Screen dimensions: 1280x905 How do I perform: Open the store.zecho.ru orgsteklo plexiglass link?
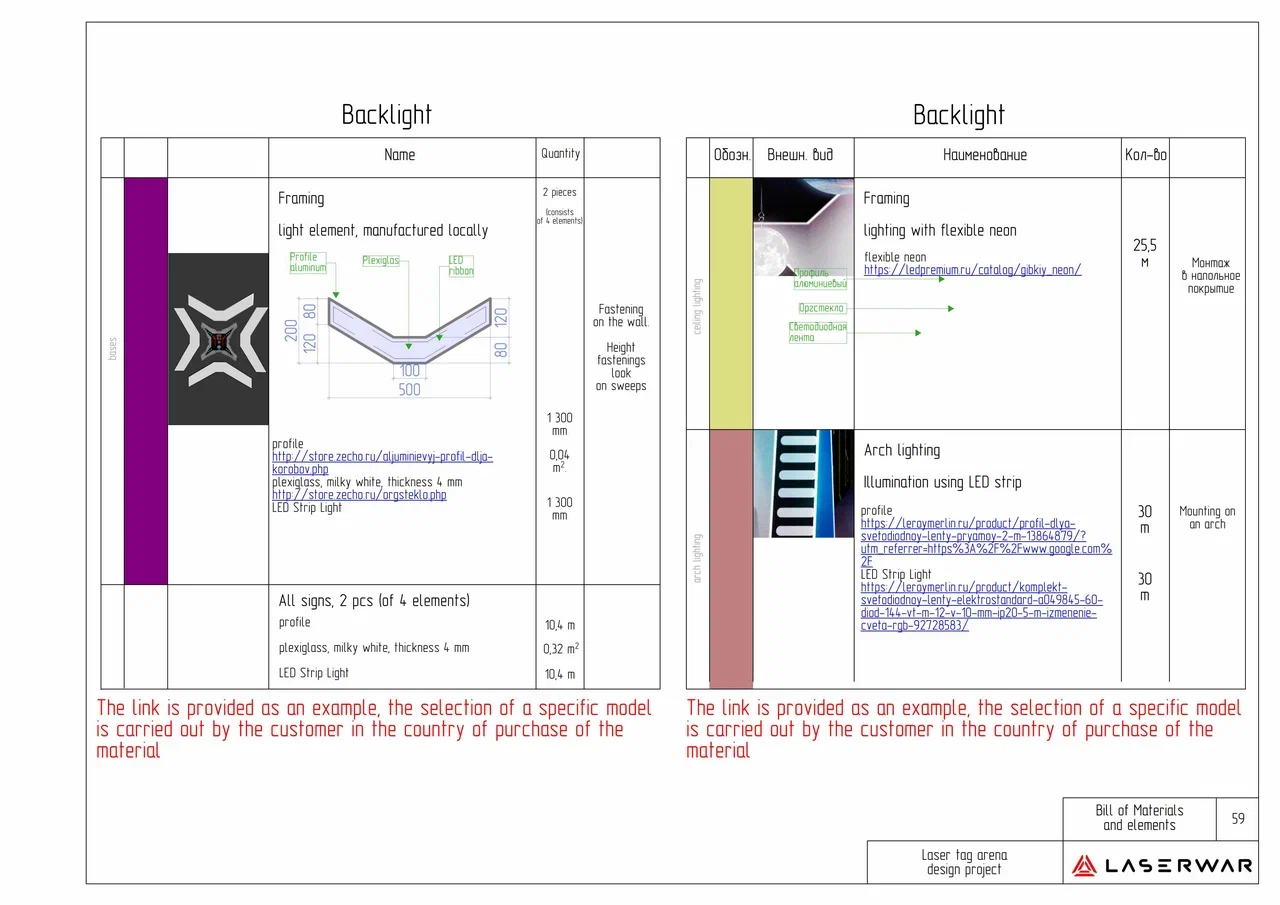pos(360,494)
